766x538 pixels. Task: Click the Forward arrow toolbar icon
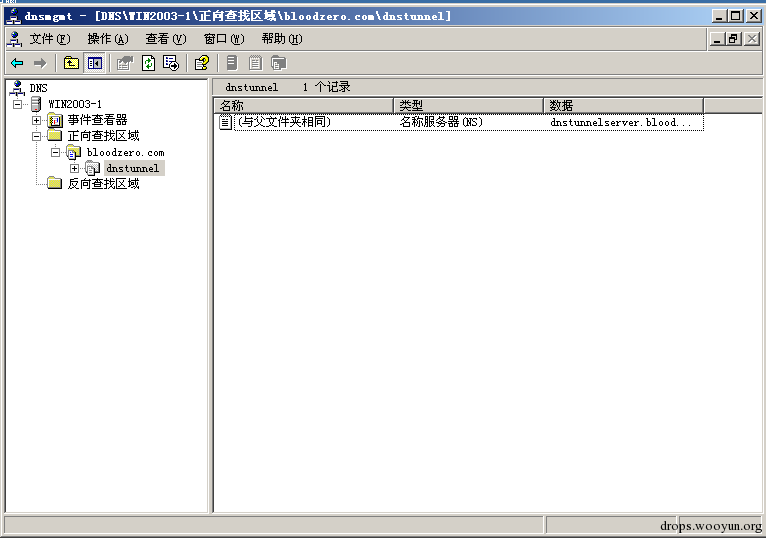pos(40,63)
